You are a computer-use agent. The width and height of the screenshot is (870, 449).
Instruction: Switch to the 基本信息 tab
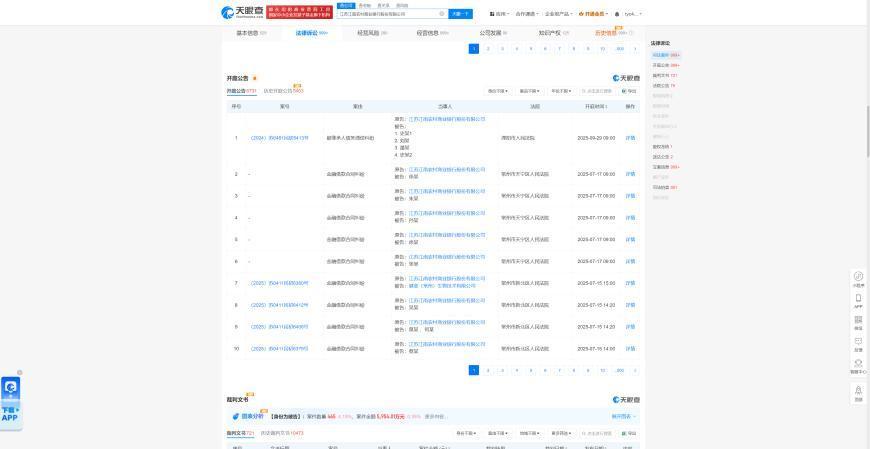pos(251,33)
